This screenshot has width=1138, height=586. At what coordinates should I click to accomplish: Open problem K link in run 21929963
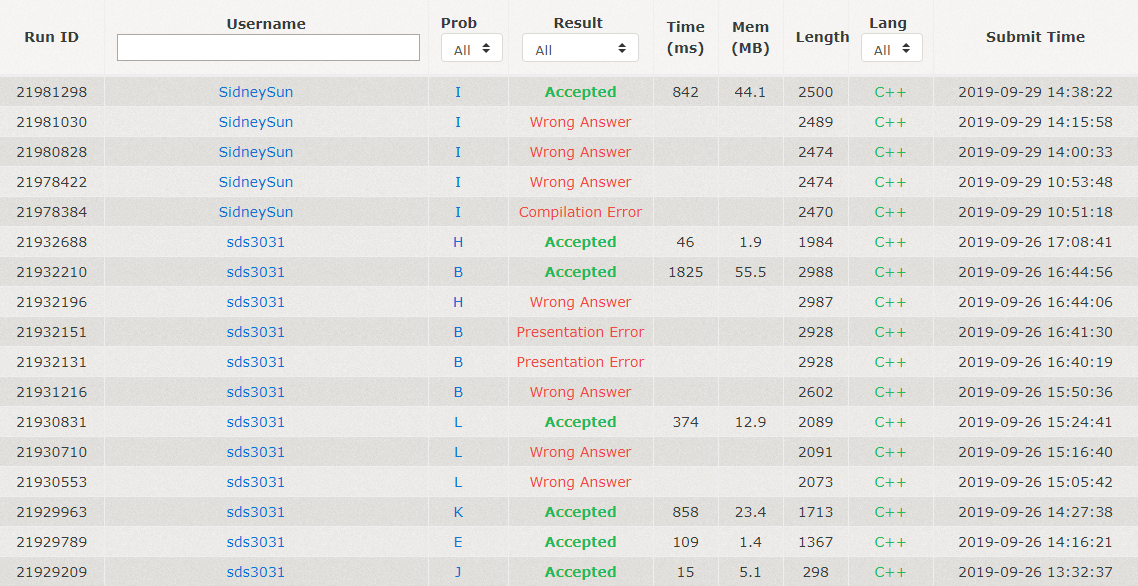pos(458,512)
